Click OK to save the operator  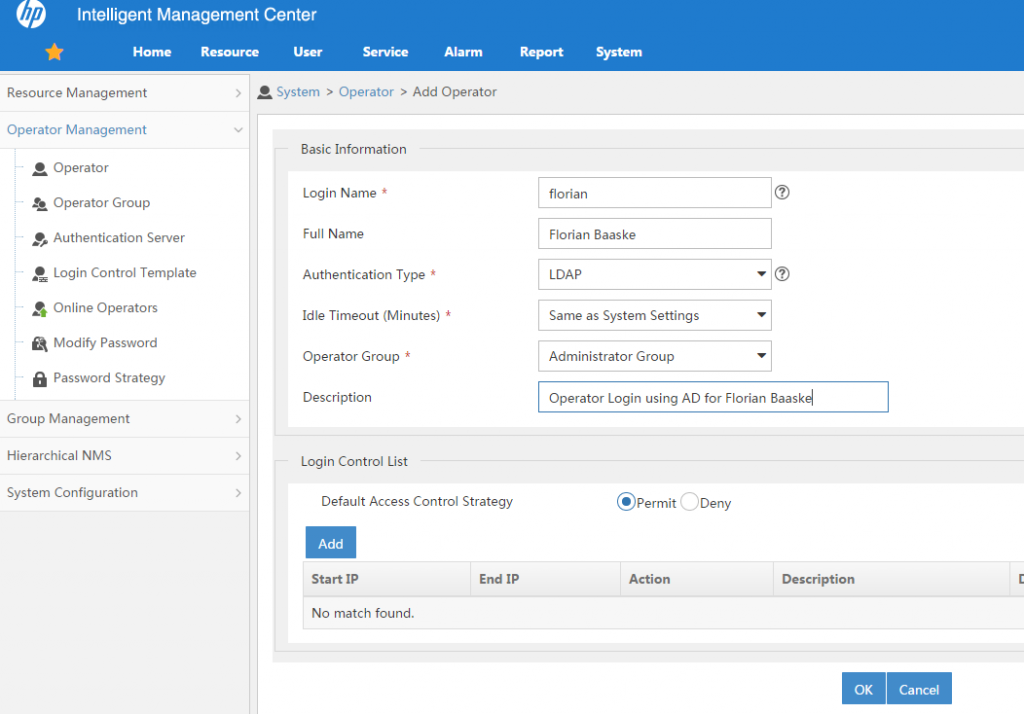863,688
